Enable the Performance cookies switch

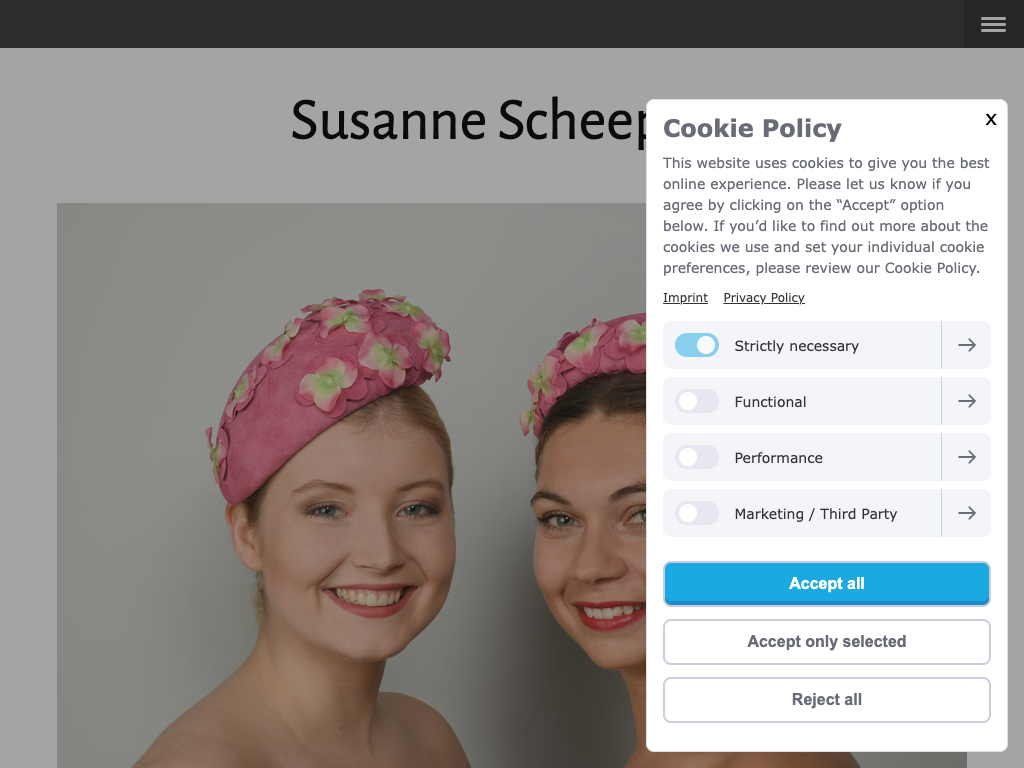click(697, 457)
